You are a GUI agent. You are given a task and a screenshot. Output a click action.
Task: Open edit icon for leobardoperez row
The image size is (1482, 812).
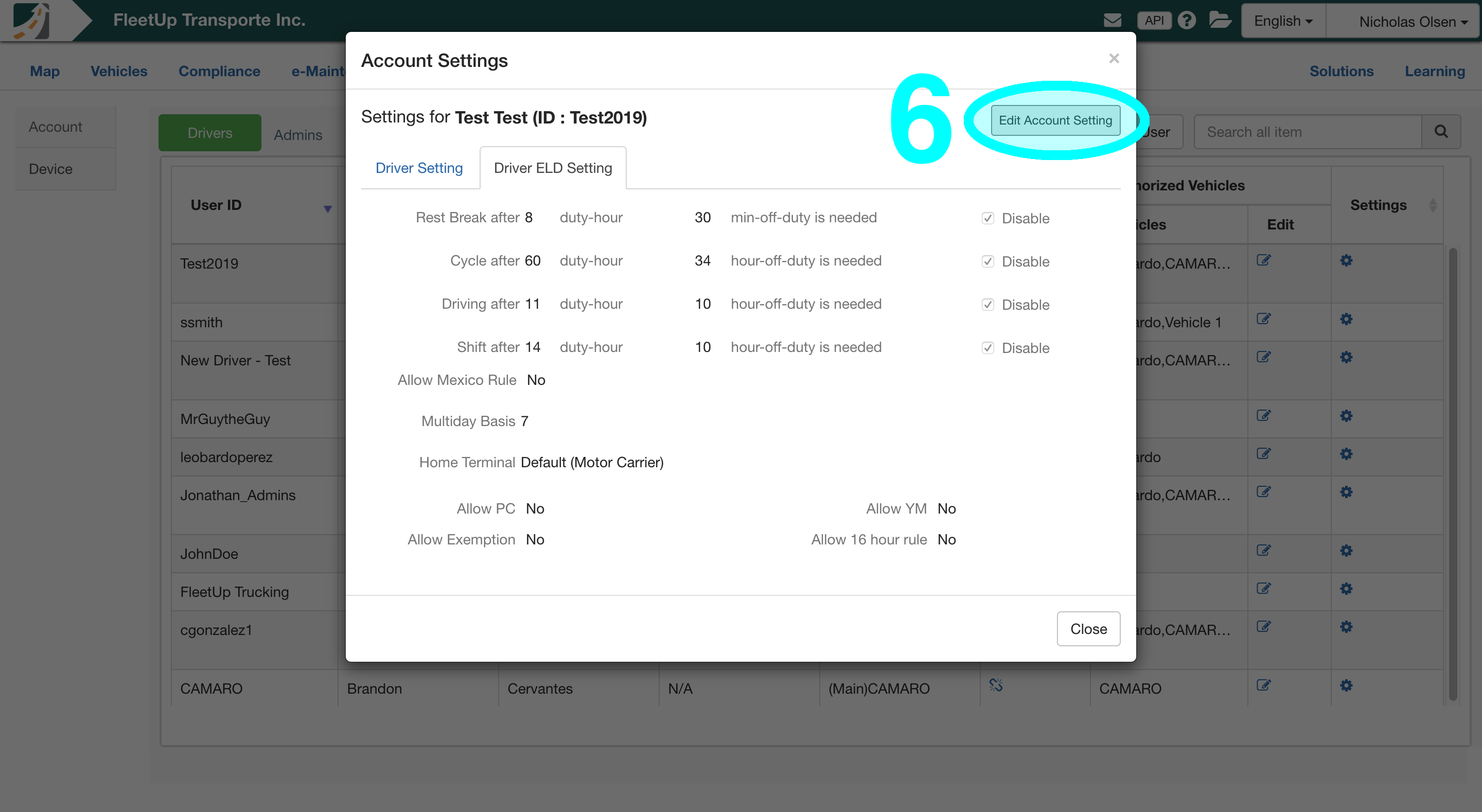(1263, 453)
